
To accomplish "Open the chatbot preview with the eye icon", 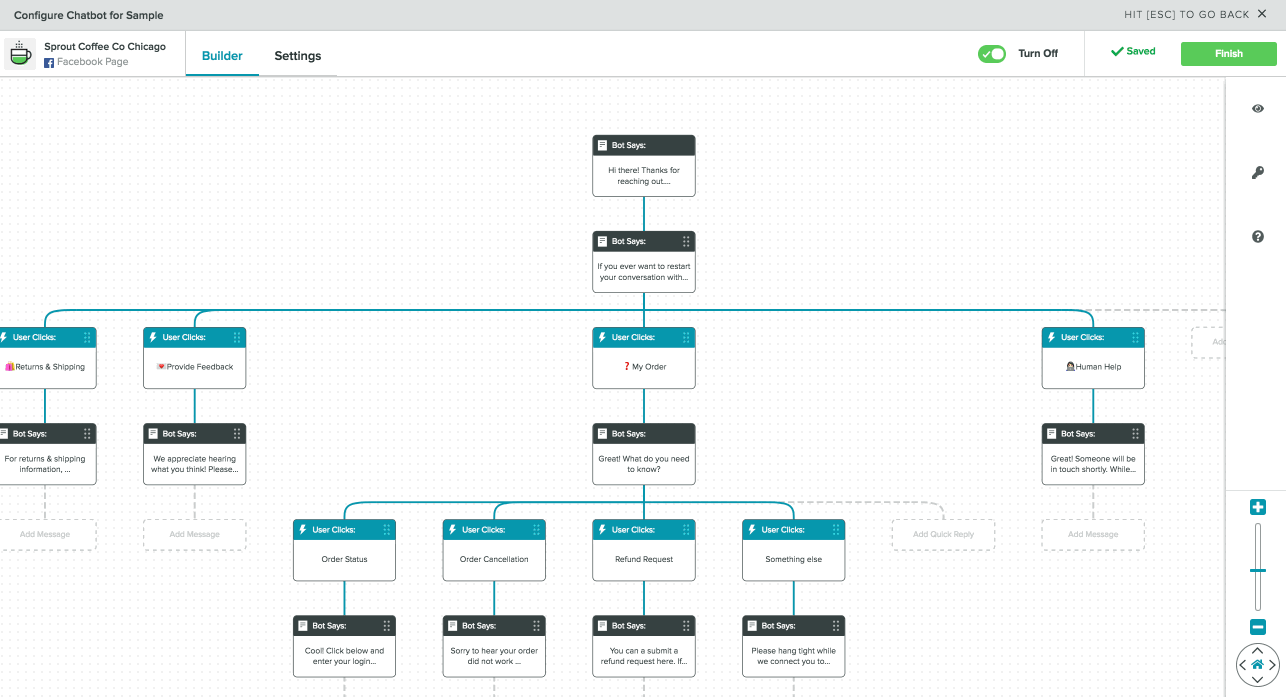I will click(1257, 108).
